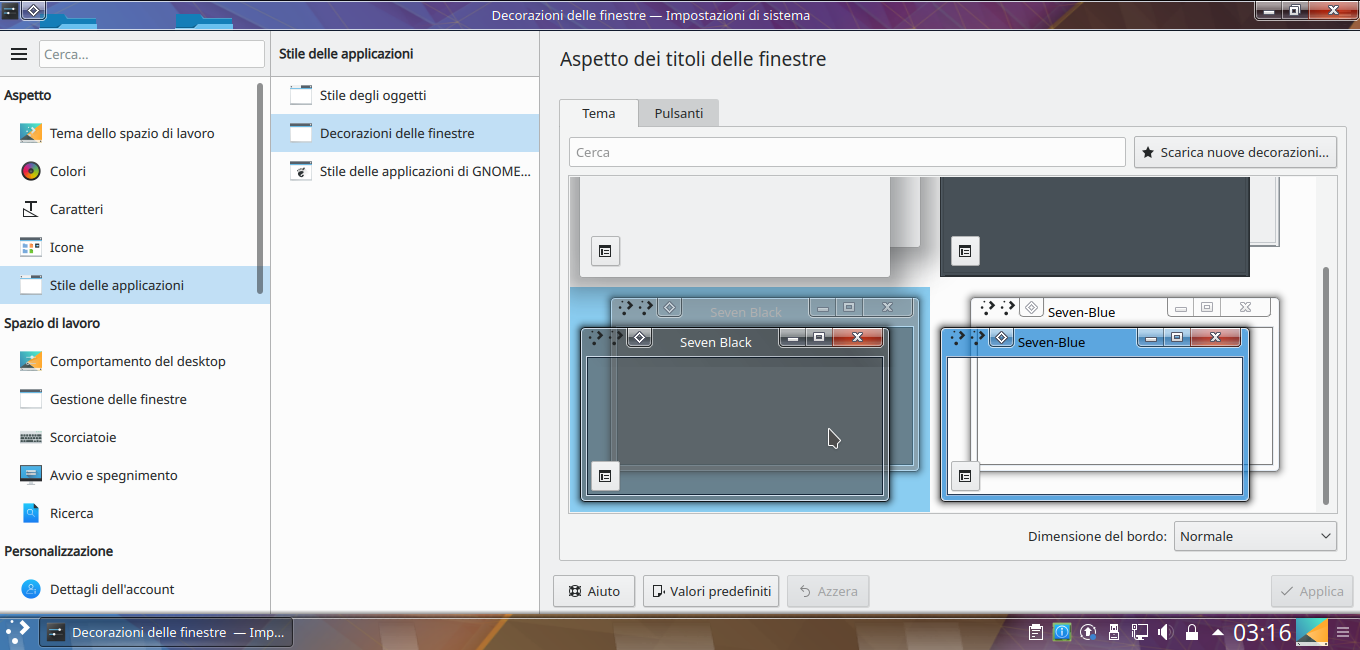
Task: Select Stile delle applicazioni in sidebar
Action: coord(130,285)
